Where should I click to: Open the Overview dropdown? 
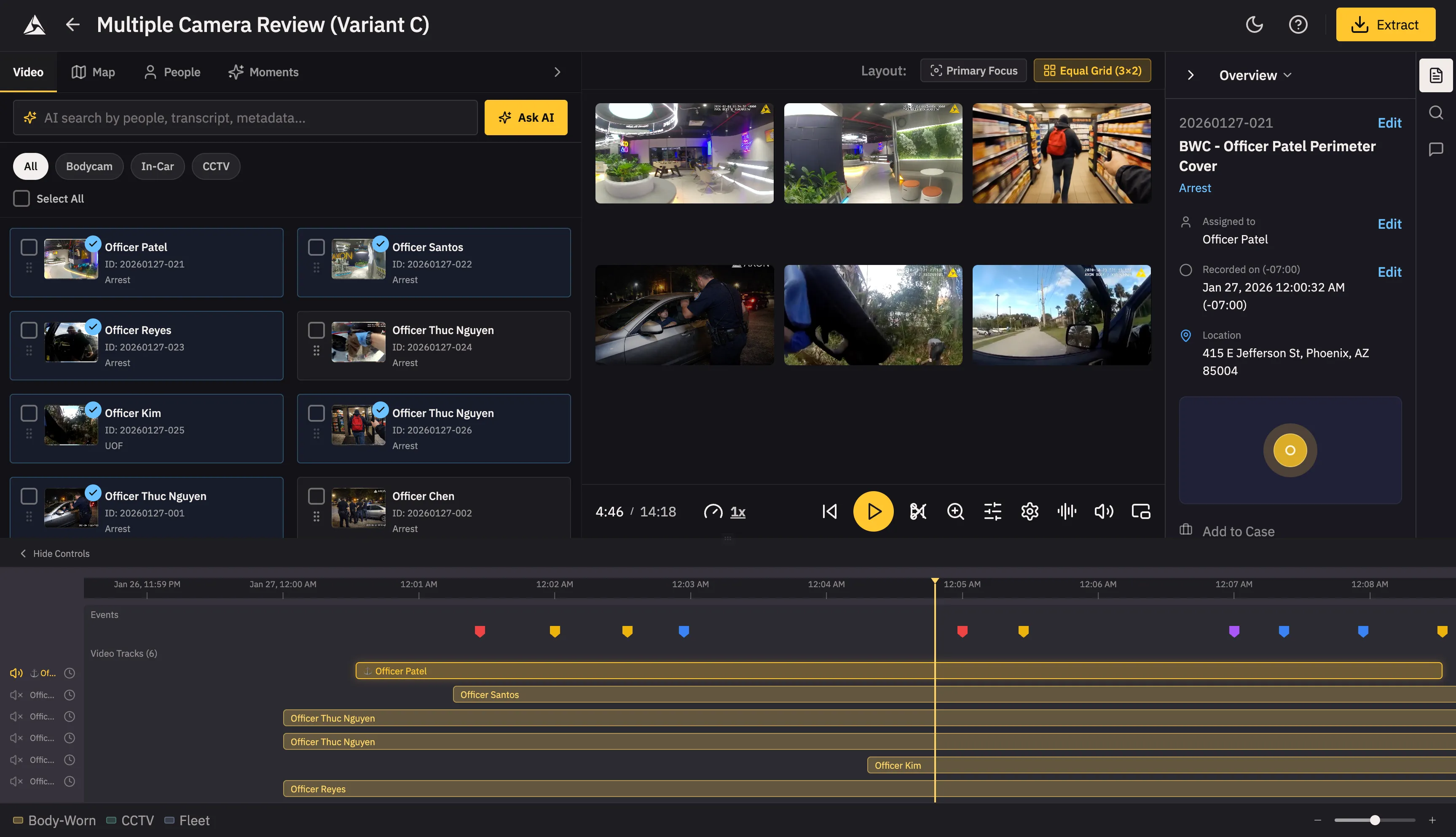coord(1255,75)
